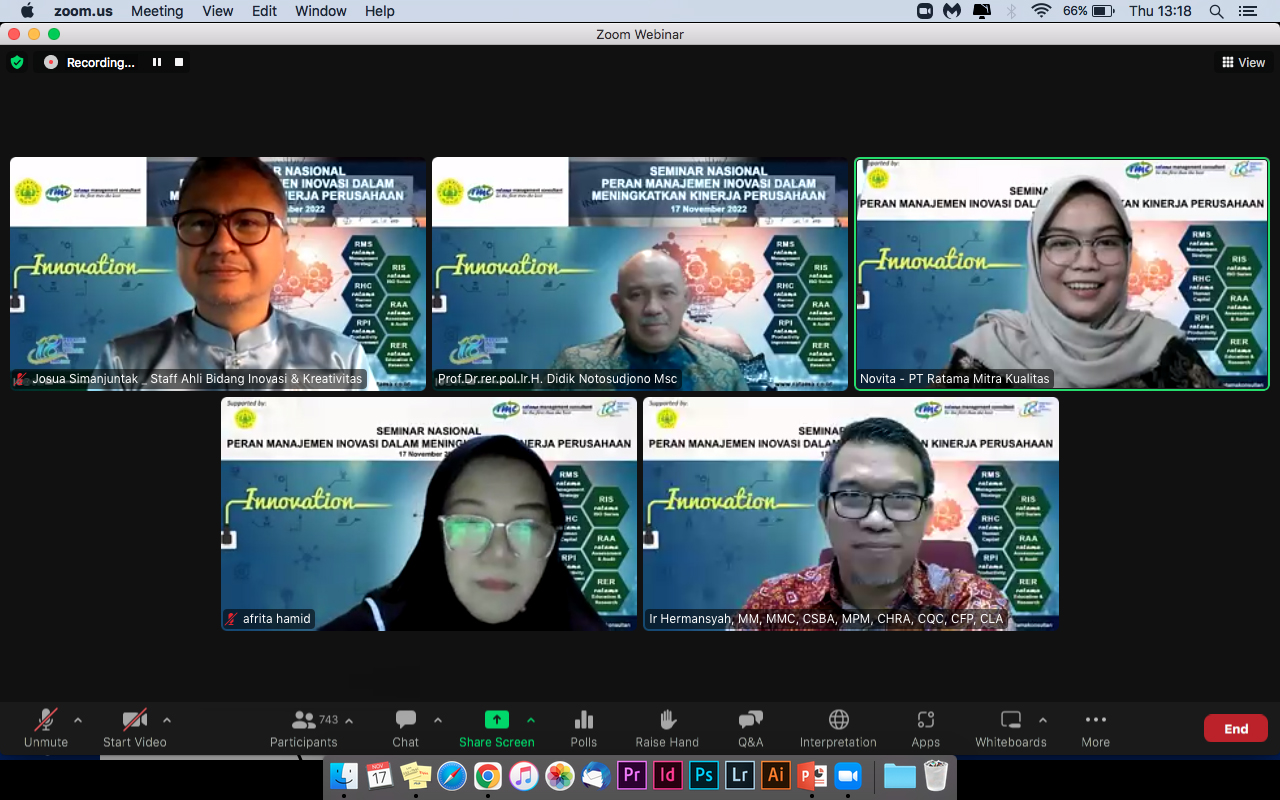Select Josua Simanjuntak video tile
The image size is (1280, 800).
218,273
